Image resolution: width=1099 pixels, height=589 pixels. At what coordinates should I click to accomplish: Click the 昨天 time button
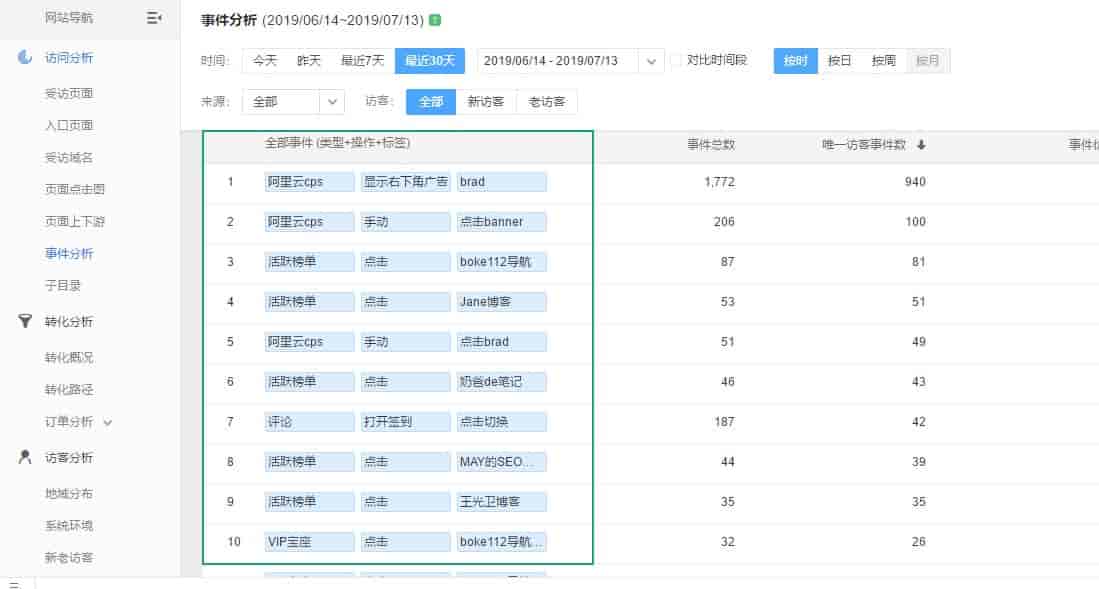tap(309, 61)
